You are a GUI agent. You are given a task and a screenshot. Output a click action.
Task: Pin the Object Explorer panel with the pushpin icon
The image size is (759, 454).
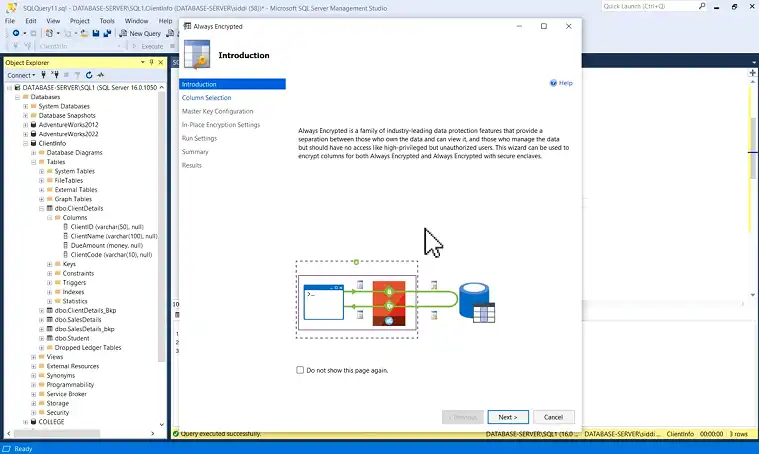click(x=152, y=62)
